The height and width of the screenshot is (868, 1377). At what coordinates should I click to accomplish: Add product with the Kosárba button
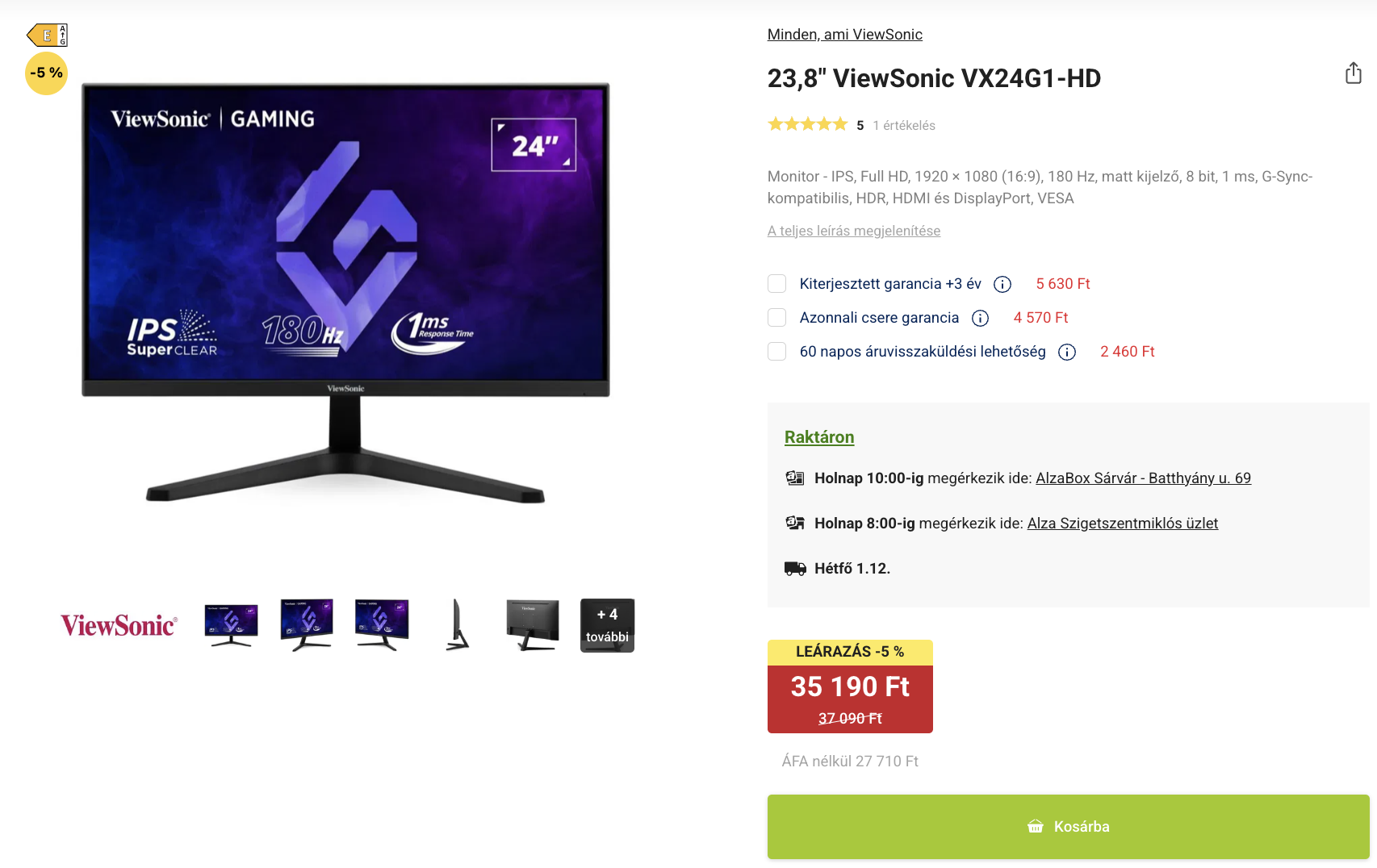(x=1069, y=827)
